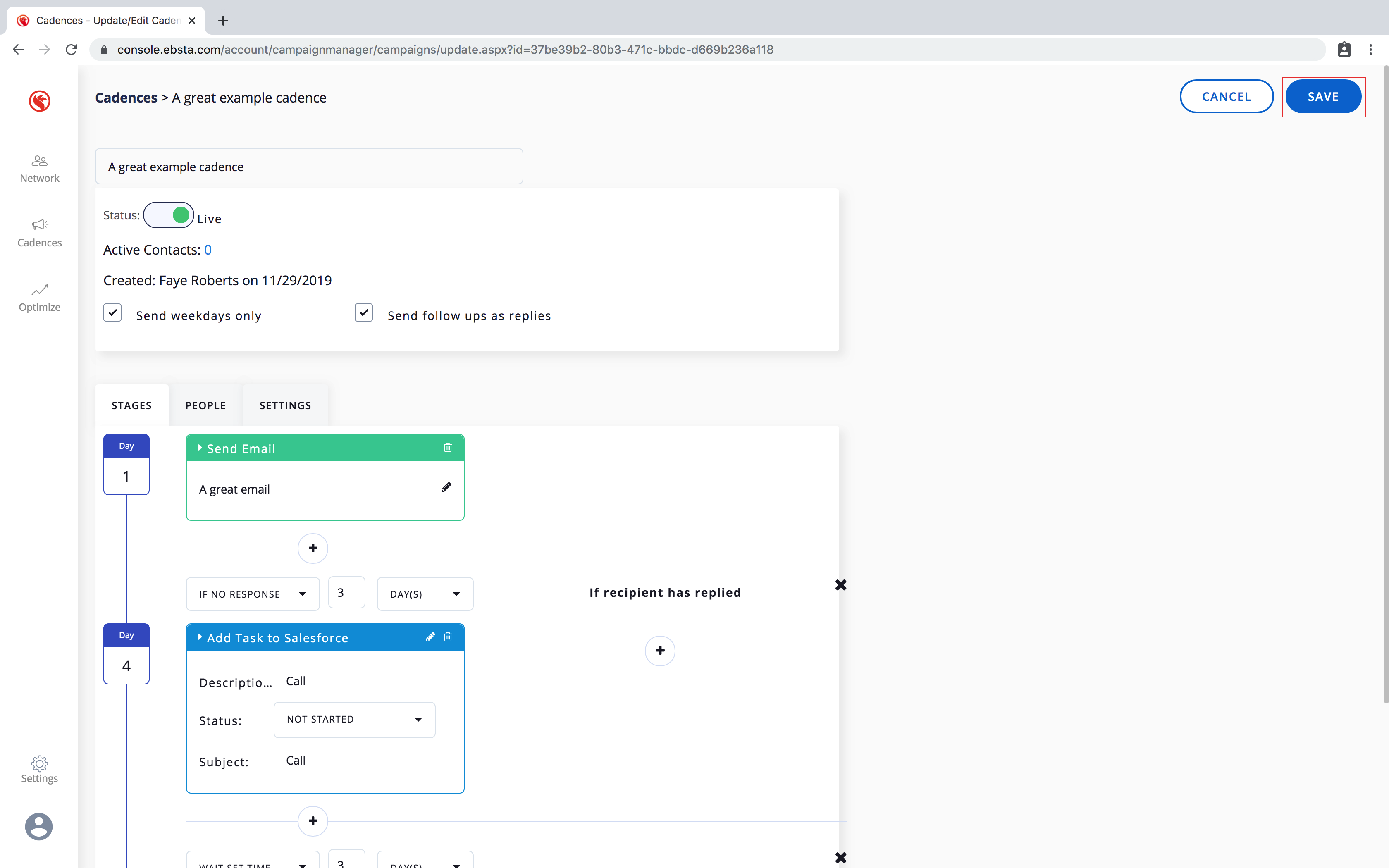Uncheck 'Send follow ups as replies'
The height and width of the screenshot is (868, 1389).
364,313
